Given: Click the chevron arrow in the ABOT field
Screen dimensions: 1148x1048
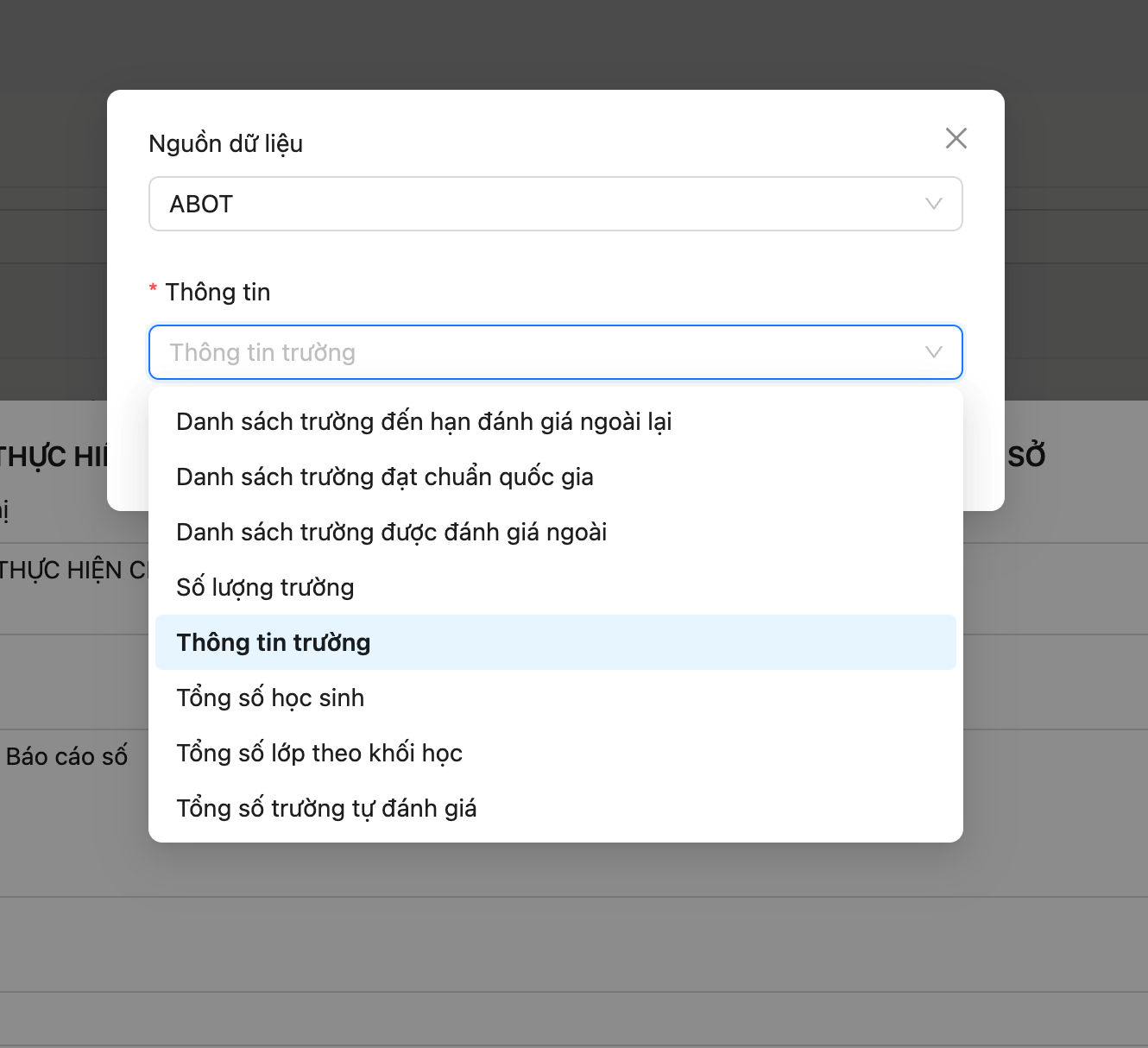Looking at the screenshot, I should click(933, 204).
